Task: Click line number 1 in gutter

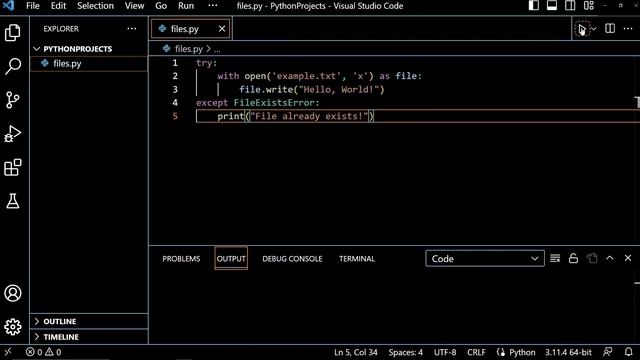Action: pos(175,63)
